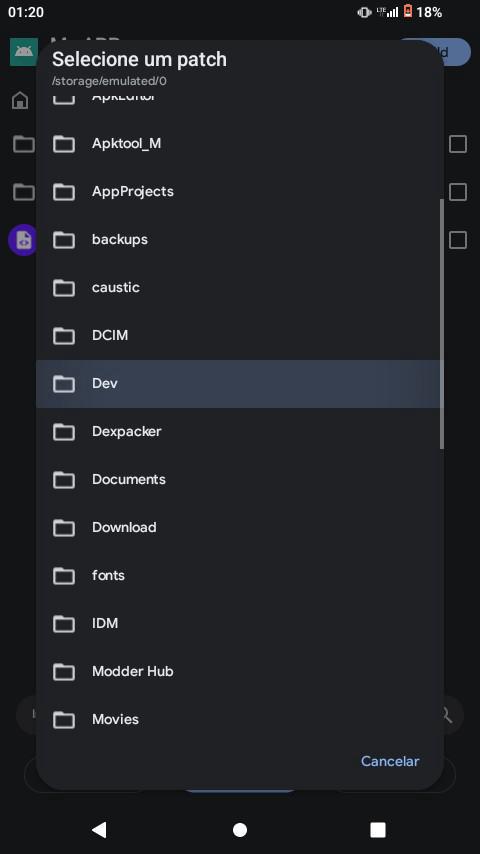
Task: Open the caustic folder
Action: pos(240,288)
